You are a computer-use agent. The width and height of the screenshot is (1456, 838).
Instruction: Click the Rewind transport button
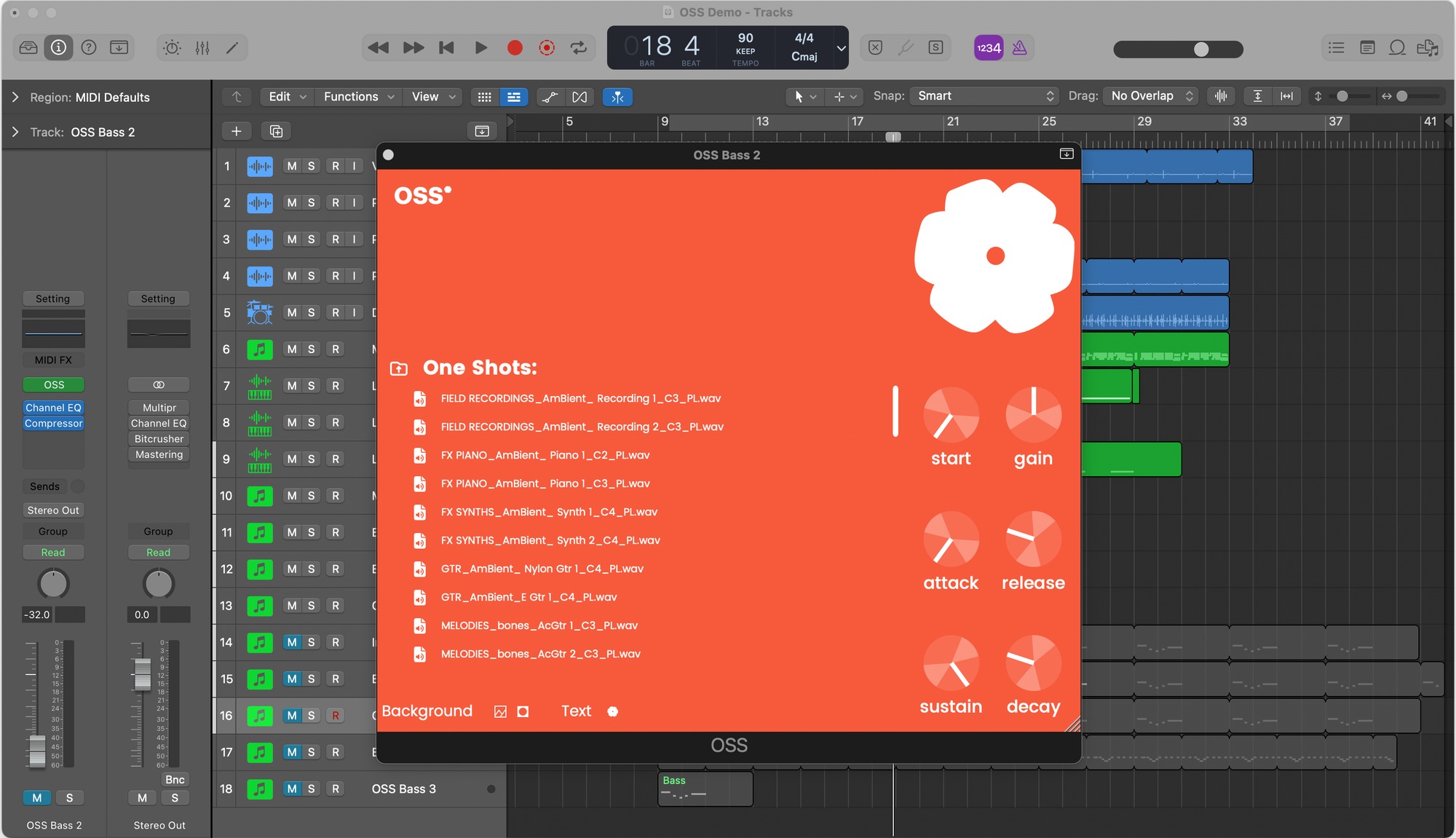tap(378, 48)
